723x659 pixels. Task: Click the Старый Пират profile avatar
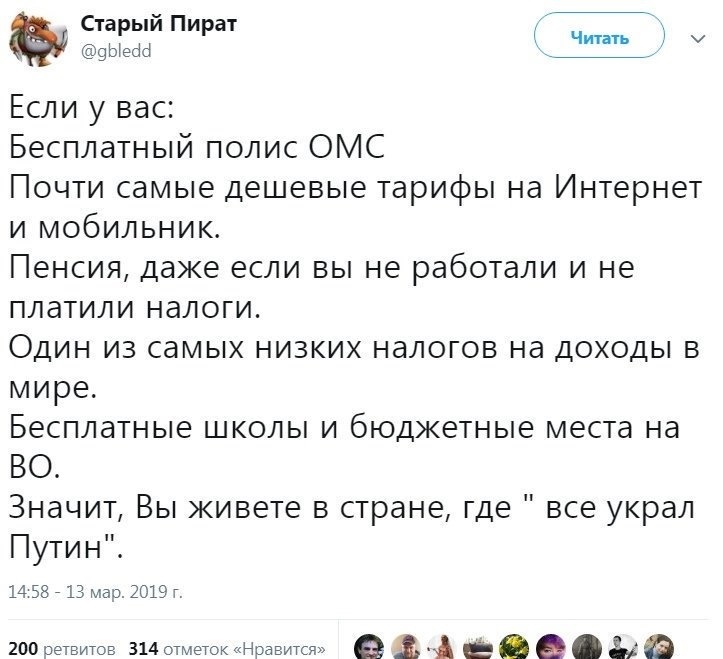click(37, 39)
